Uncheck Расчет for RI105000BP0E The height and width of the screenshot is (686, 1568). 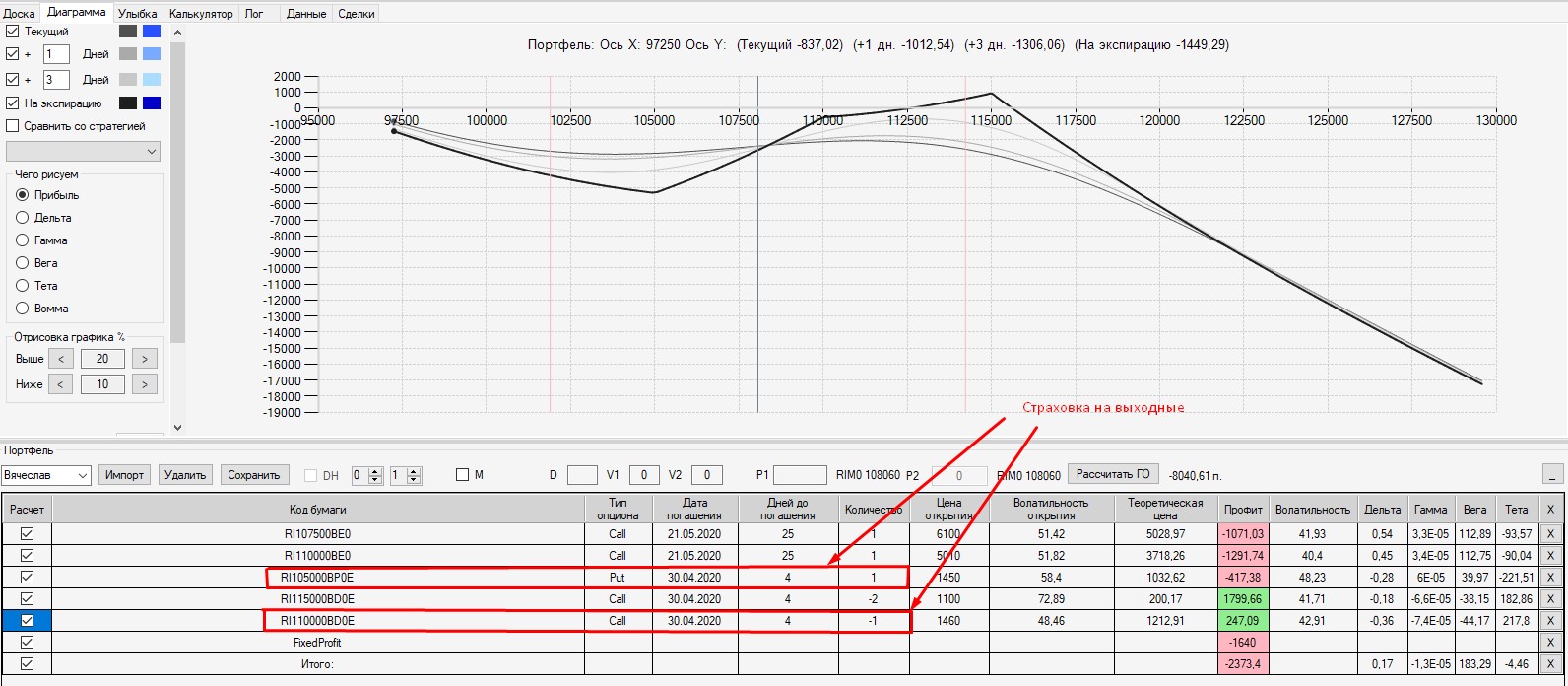click(27, 577)
